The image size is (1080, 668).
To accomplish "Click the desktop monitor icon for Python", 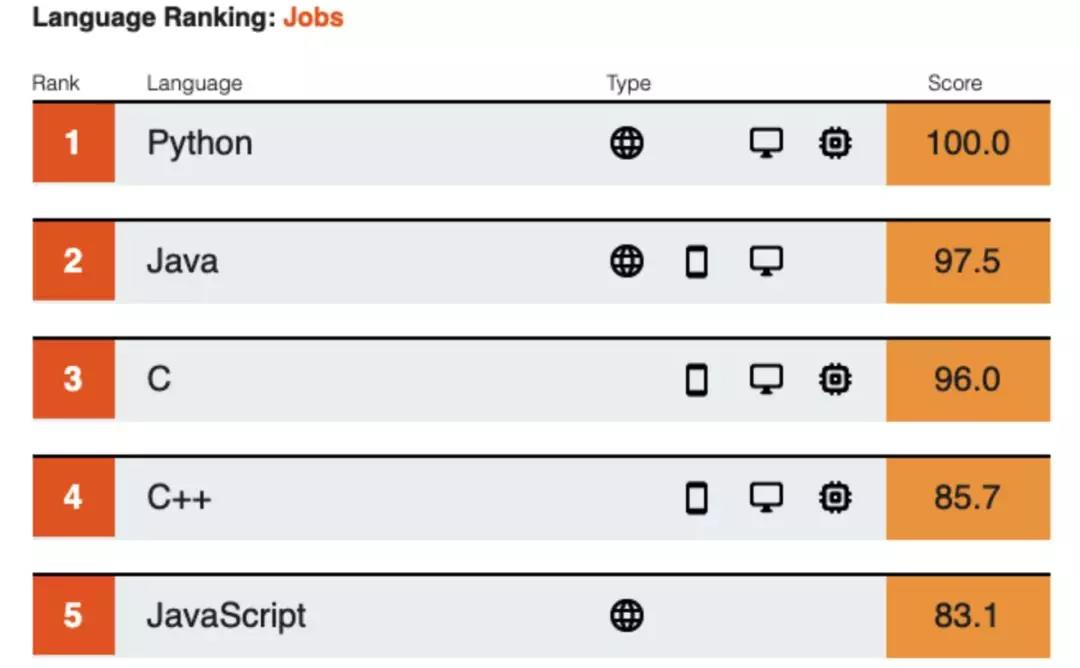I will pyautogui.click(x=766, y=144).
